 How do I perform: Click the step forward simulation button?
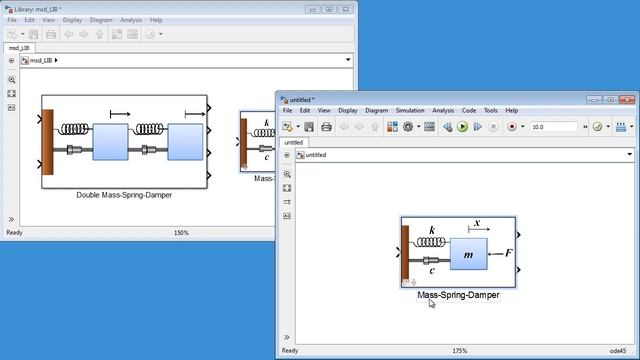click(x=478, y=127)
